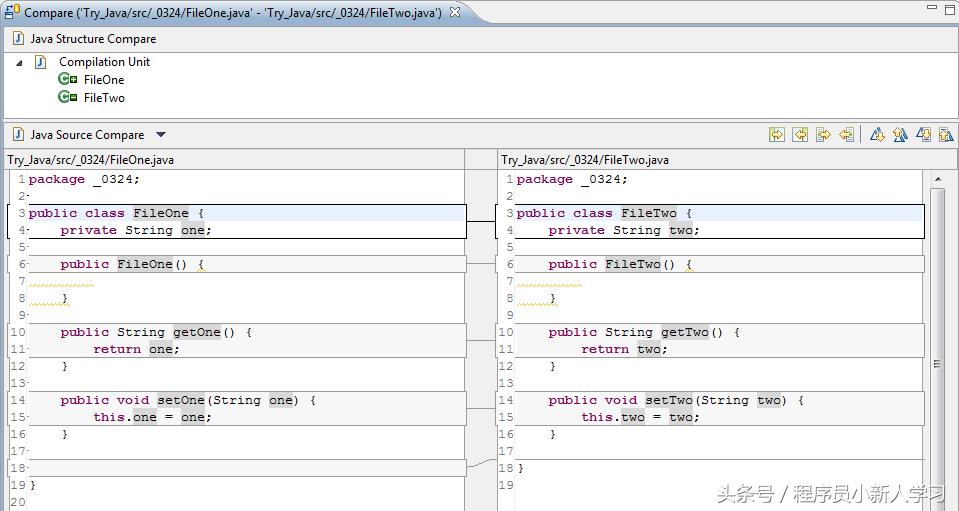Viewport: 959px width, 511px height.
Task: Copy current change from left to right
Action: coord(823,134)
